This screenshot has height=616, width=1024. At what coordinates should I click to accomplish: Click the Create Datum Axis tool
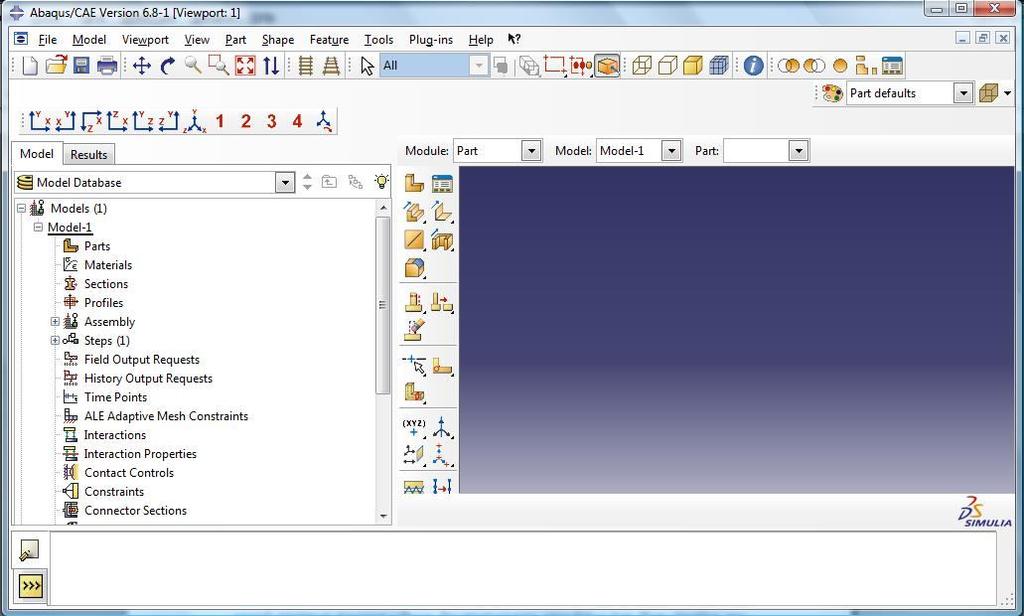click(442, 427)
